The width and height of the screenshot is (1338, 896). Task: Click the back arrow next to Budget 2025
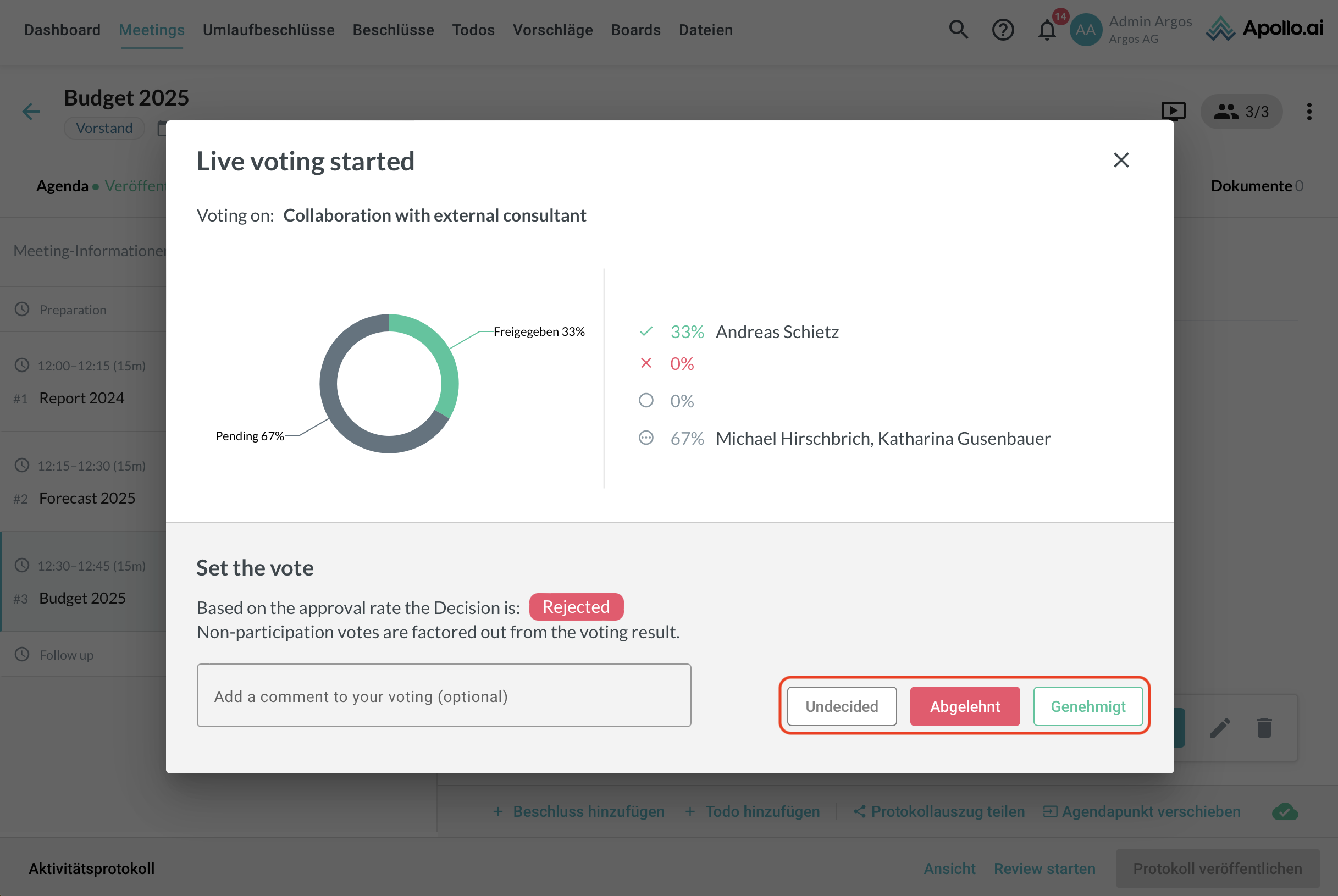coord(31,111)
